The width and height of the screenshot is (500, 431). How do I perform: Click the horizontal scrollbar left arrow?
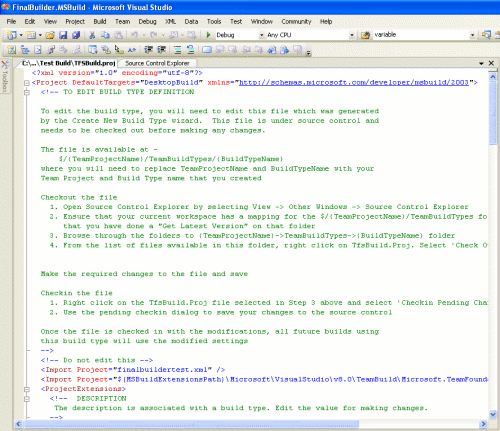click(x=18, y=424)
